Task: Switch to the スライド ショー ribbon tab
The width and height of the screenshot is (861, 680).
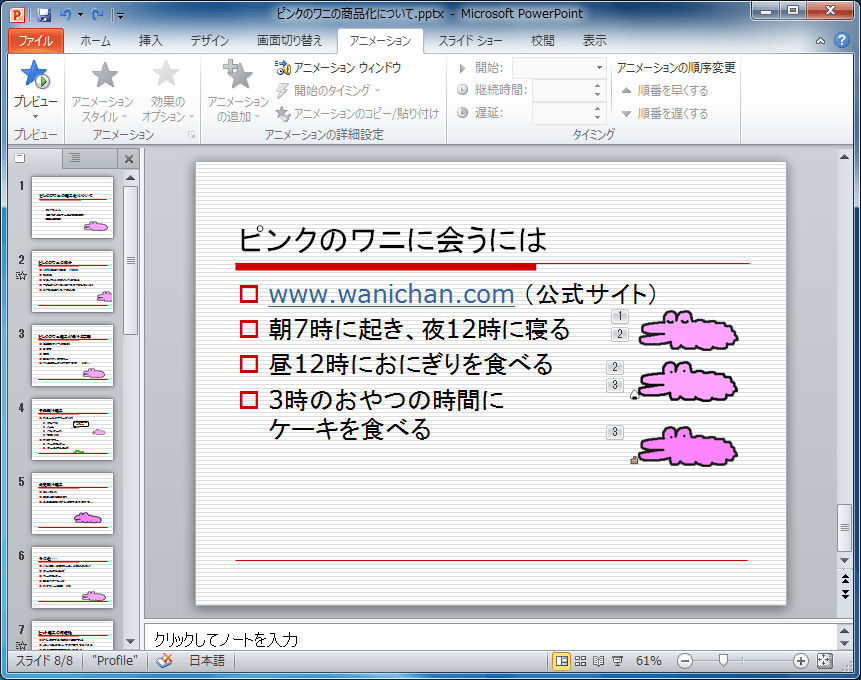Action: 470,41
